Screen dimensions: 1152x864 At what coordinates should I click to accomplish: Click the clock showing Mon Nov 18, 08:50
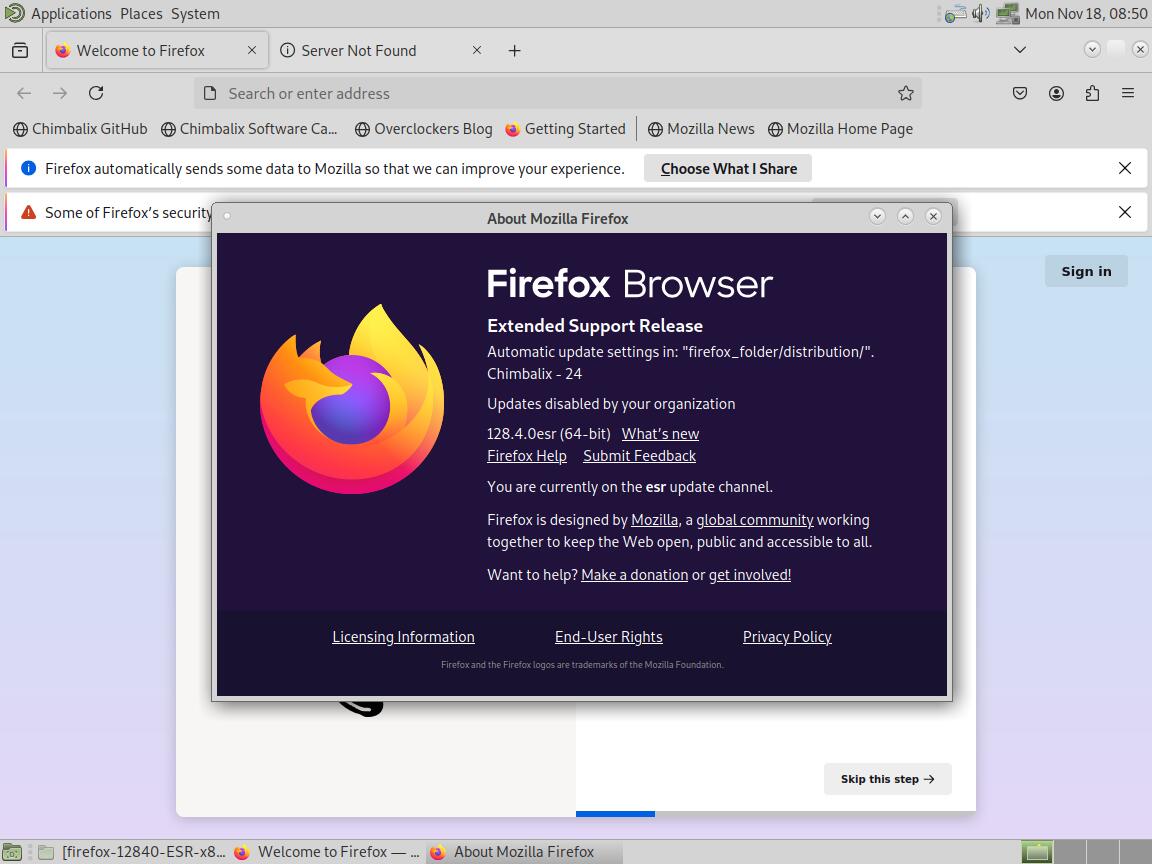tap(1085, 13)
